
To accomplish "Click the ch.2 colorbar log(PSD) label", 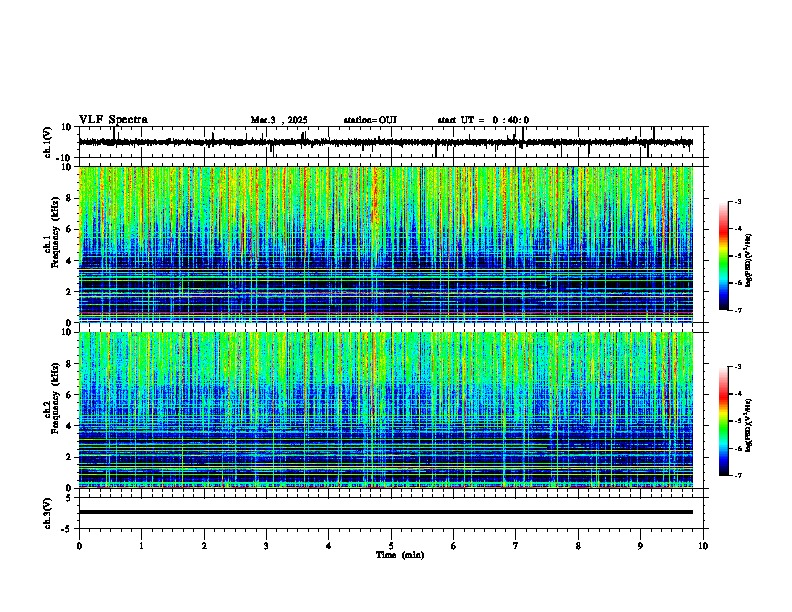I will 749,426.
